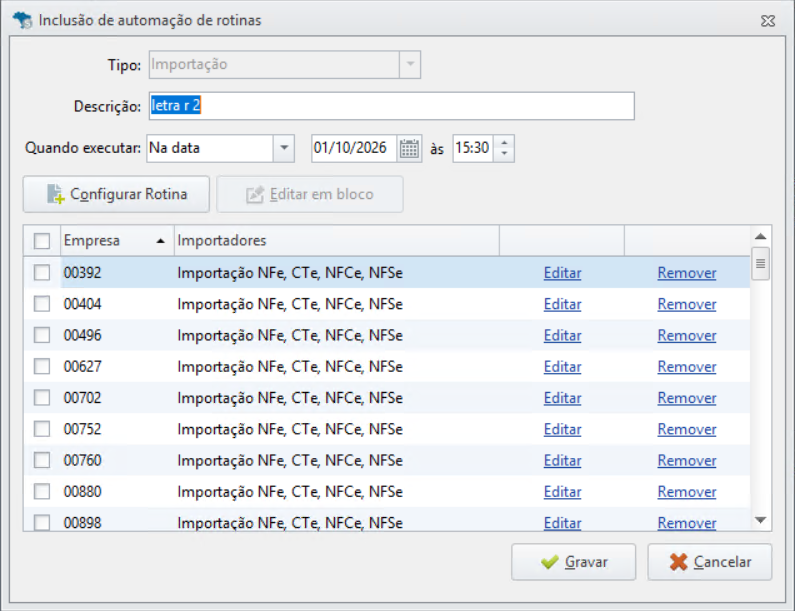Click Remover link for Empresa 00392
Screen dimensions: 795x611
[x=687, y=273]
